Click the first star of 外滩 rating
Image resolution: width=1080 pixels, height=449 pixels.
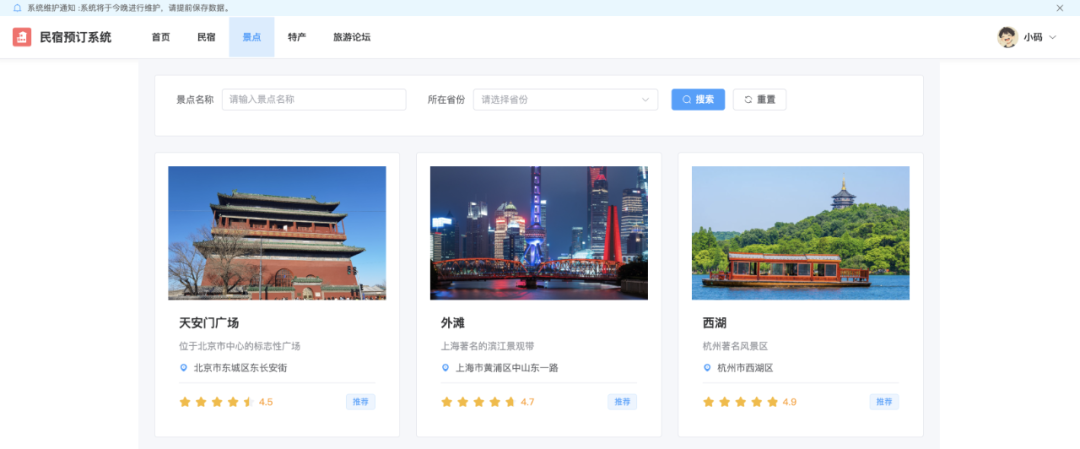pos(446,401)
